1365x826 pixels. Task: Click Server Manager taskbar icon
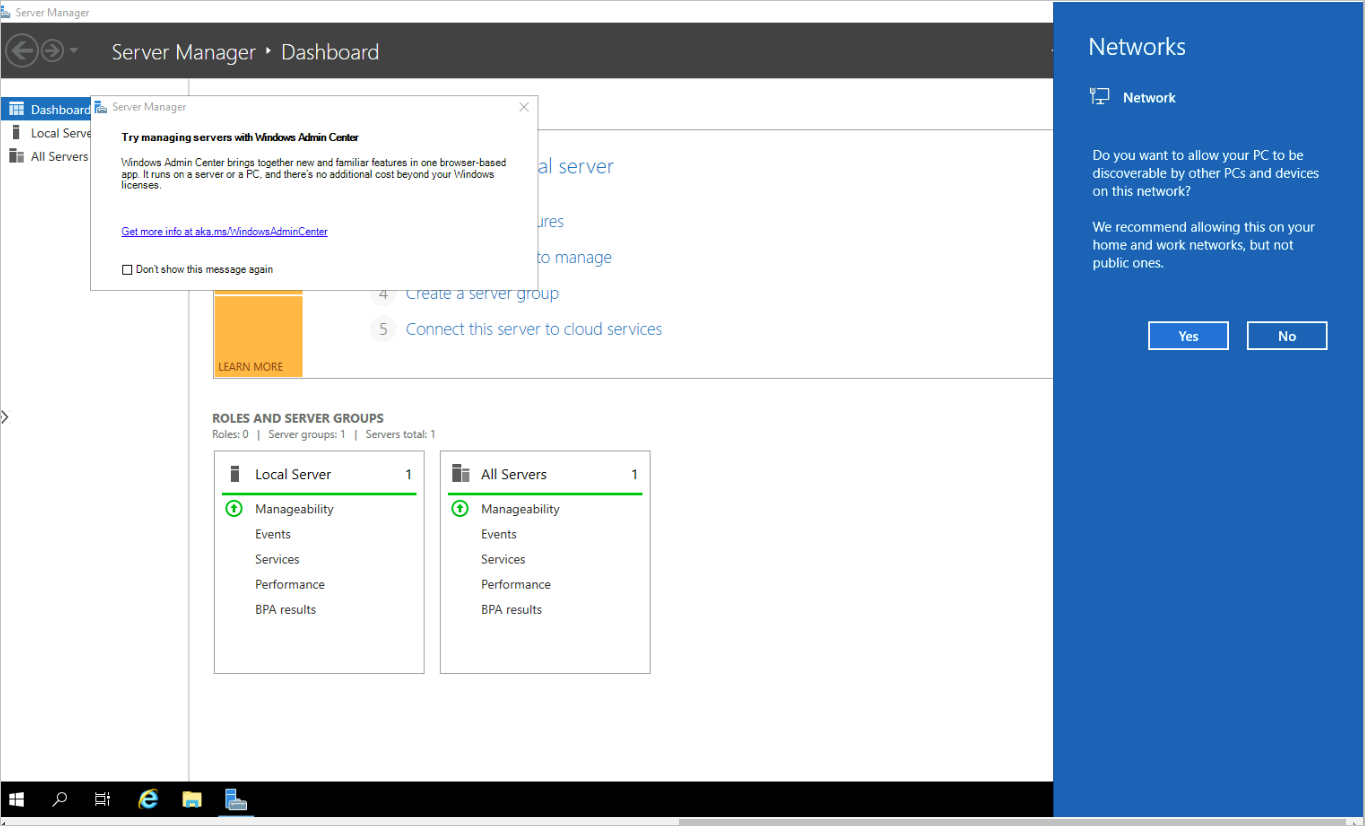click(236, 799)
